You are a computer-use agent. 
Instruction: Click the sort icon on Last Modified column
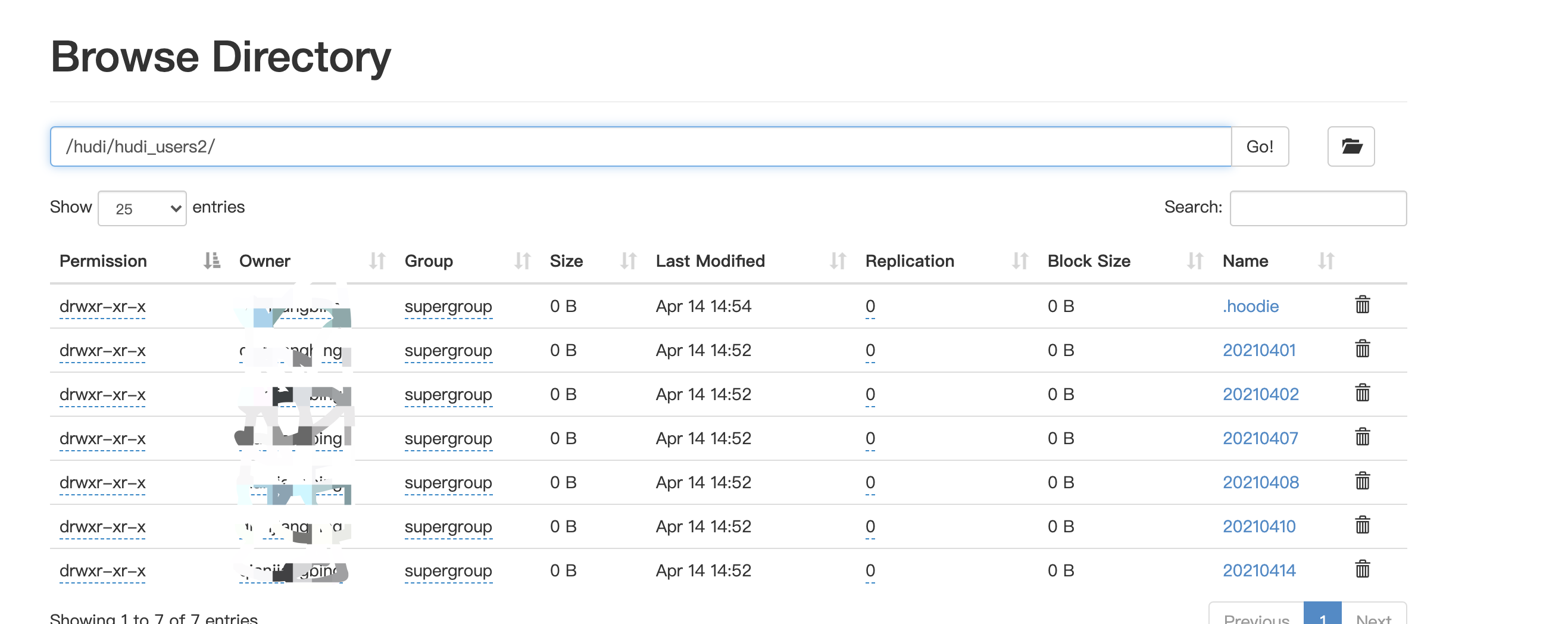pyautogui.click(x=838, y=261)
